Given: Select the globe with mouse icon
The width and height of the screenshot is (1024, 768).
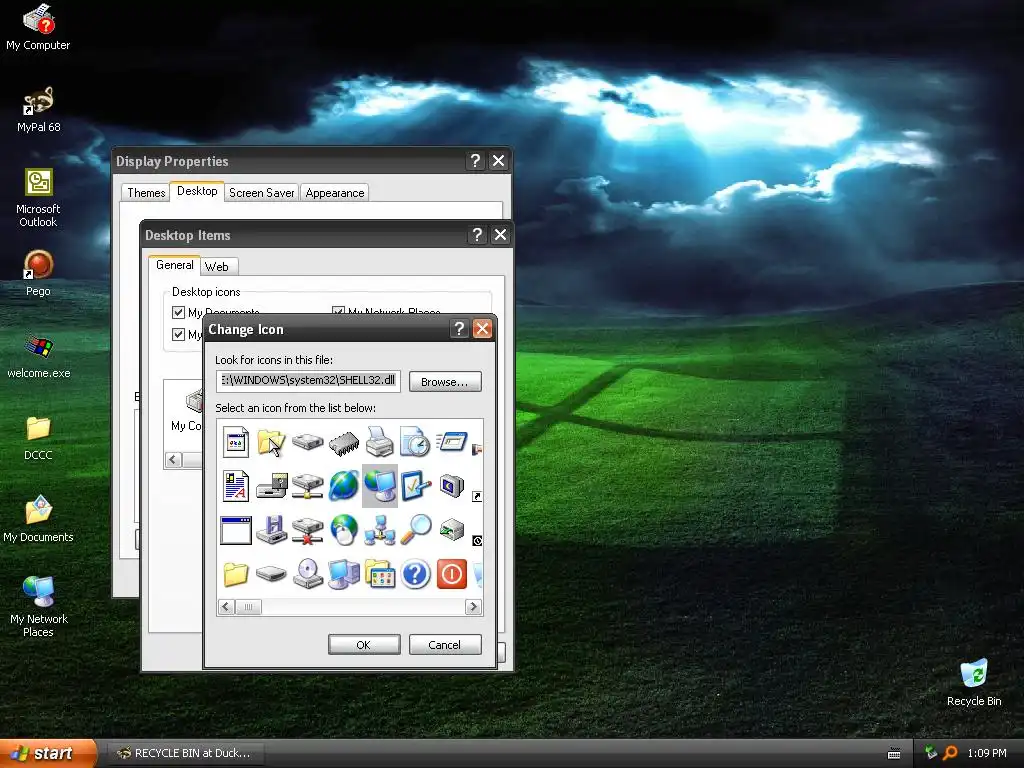Looking at the screenshot, I should click(344, 530).
